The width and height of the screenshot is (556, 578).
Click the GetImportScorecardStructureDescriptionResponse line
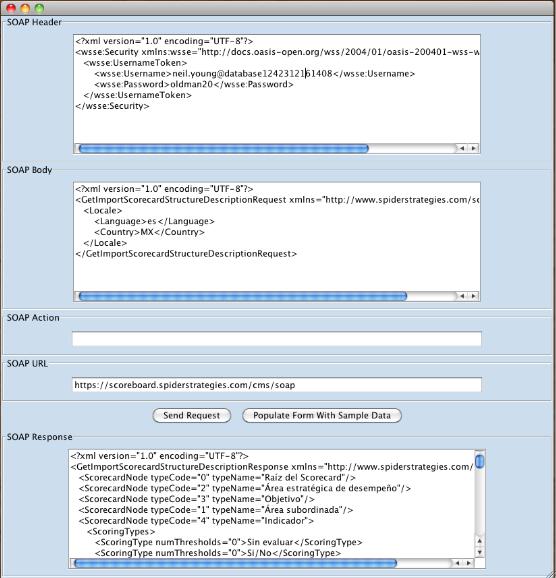coord(272,467)
